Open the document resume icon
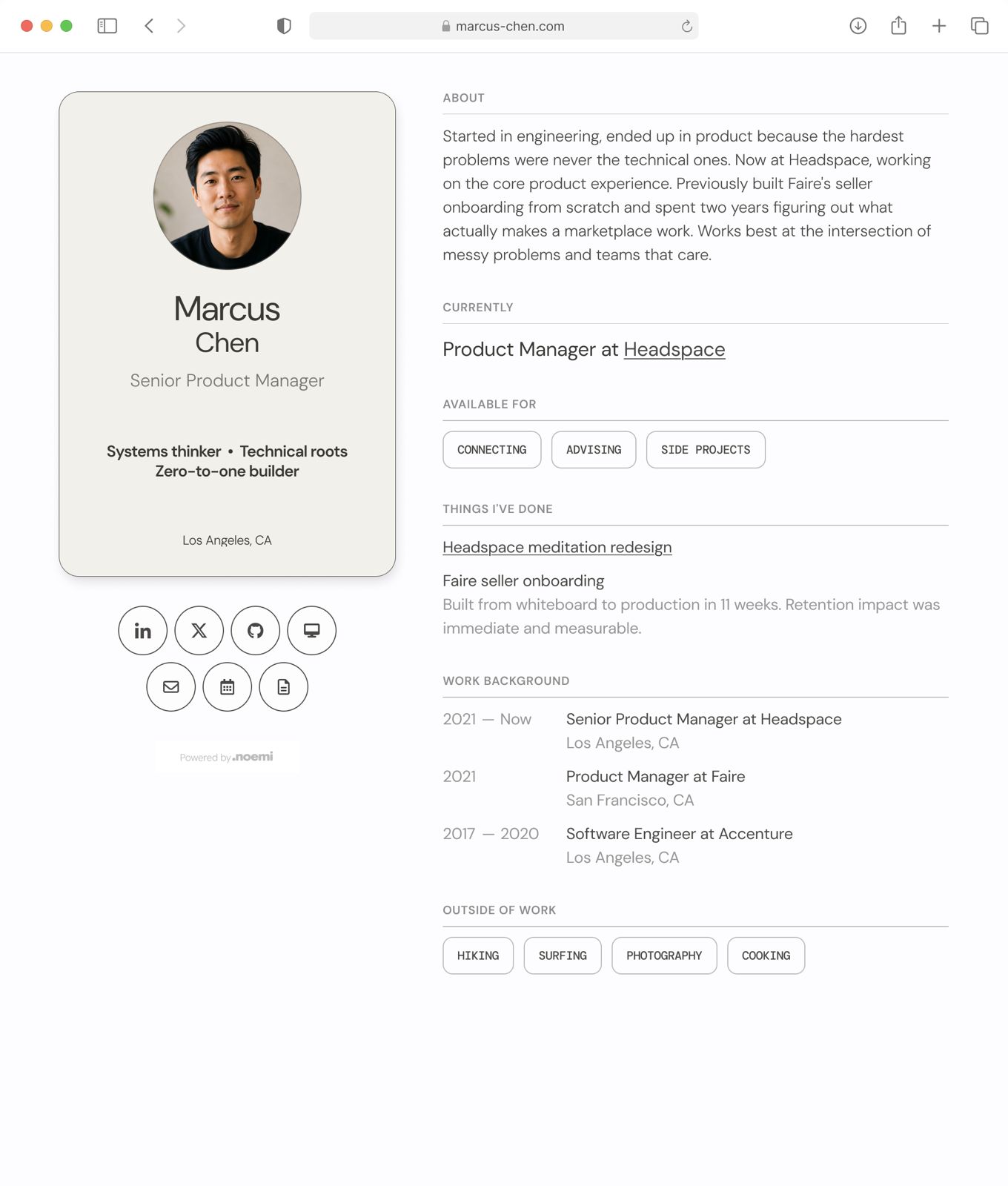 coord(283,687)
